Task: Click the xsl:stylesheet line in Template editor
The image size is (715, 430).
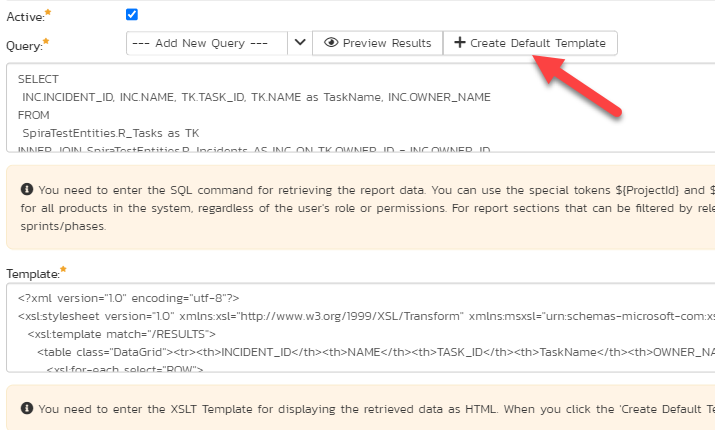Action: (x=300, y=315)
